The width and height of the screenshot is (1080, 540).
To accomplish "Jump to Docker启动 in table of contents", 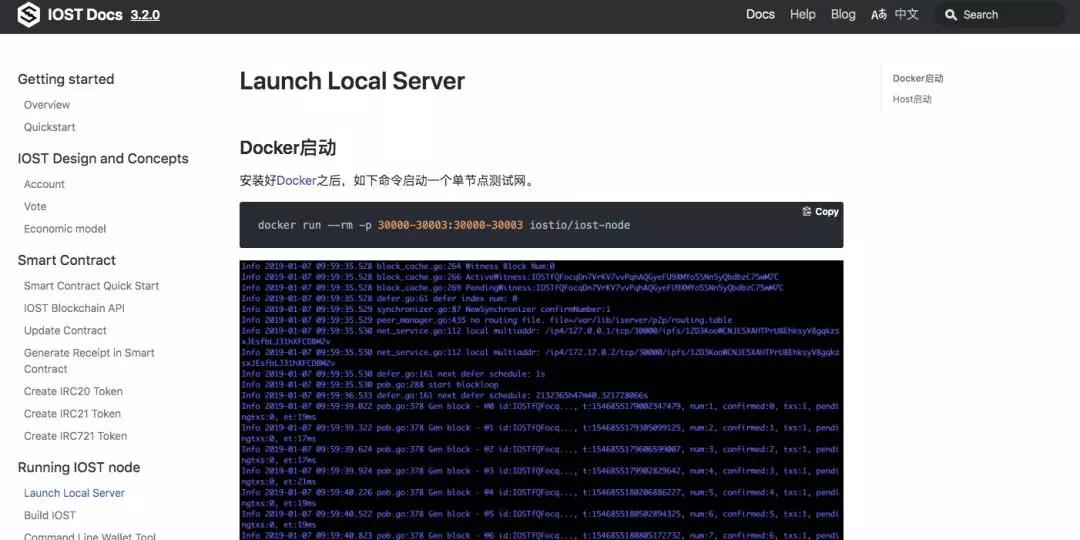I will (918, 79).
